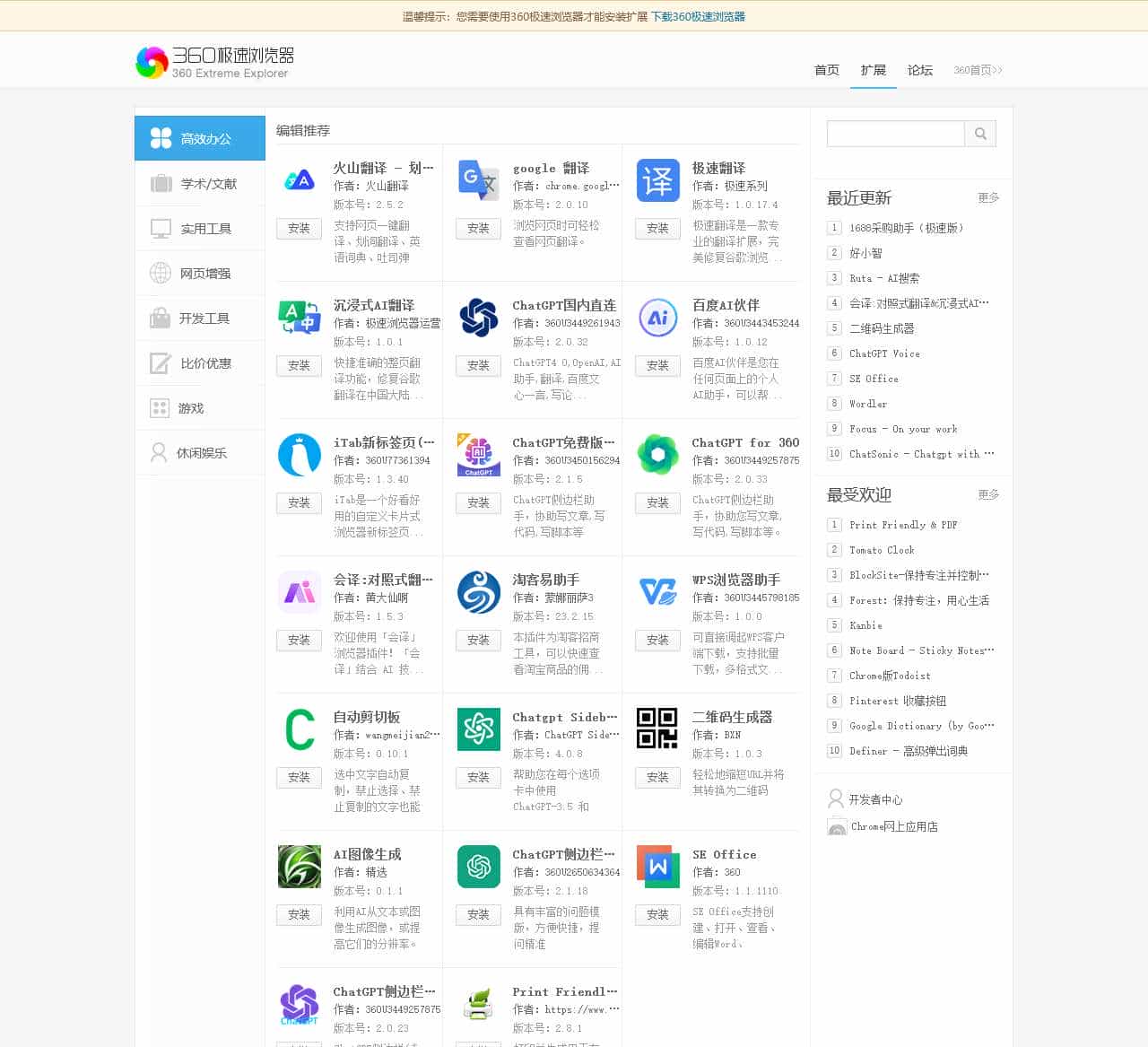Viewport: 1148px width, 1047px height.
Task: Open the 会译 extension icon
Action: (x=300, y=592)
